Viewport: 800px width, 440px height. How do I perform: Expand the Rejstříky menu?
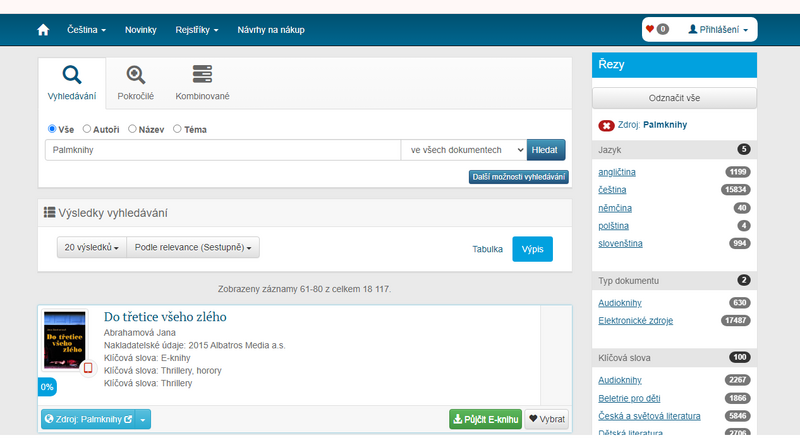point(196,30)
